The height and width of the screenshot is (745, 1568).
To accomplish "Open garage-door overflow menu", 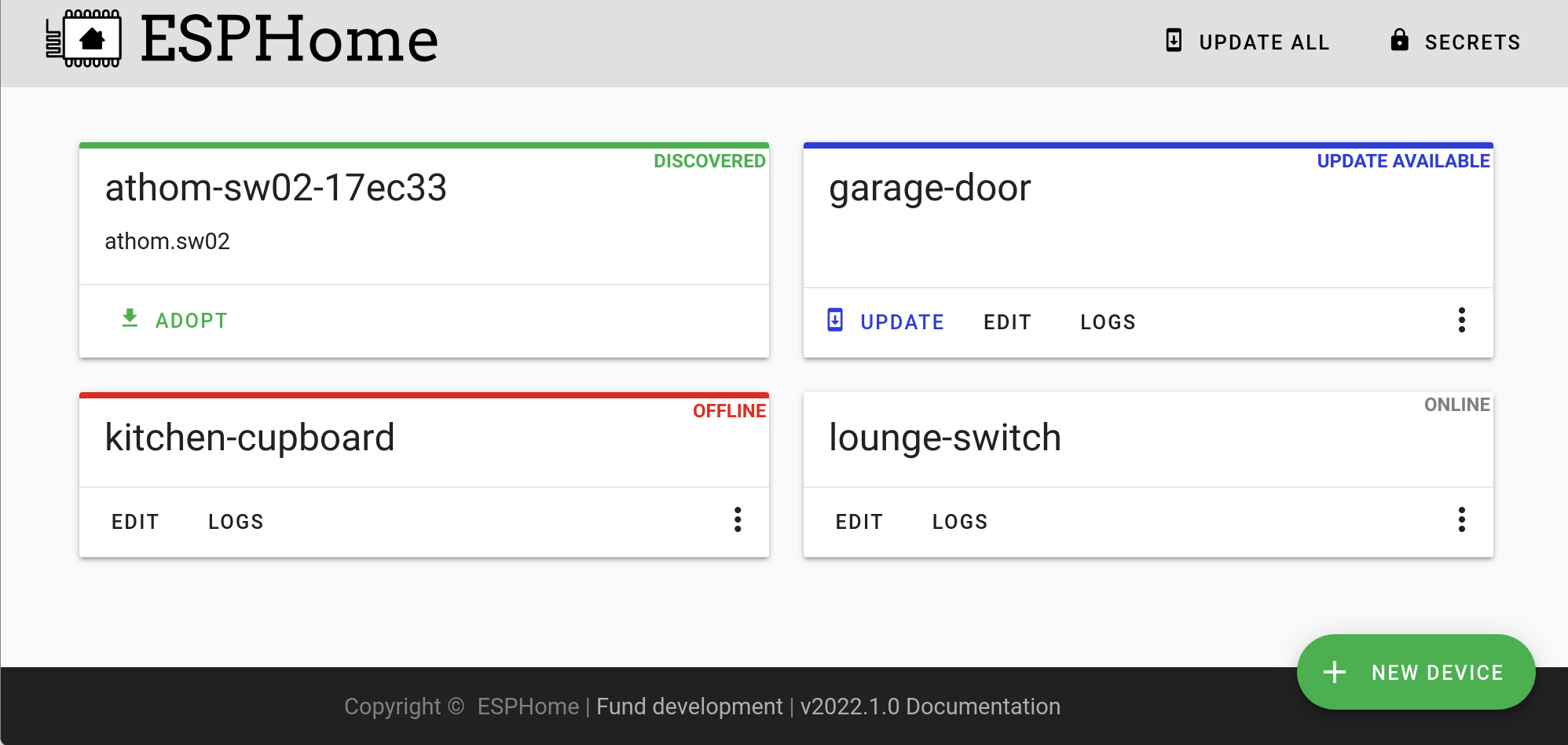I will (x=1462, y=320).
